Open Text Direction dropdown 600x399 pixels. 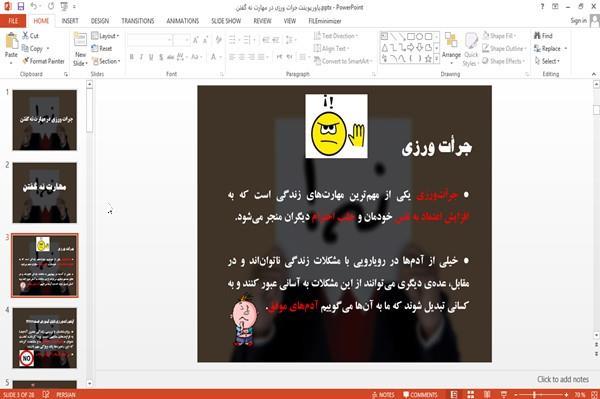pos(336,36)
